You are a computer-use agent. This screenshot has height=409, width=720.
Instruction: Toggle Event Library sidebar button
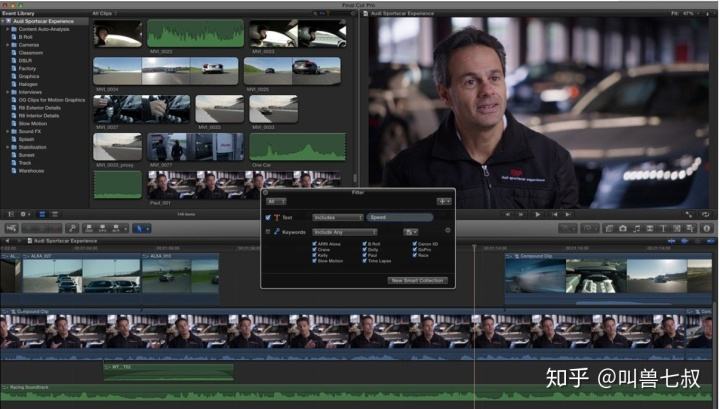click(x=11, y=214)
